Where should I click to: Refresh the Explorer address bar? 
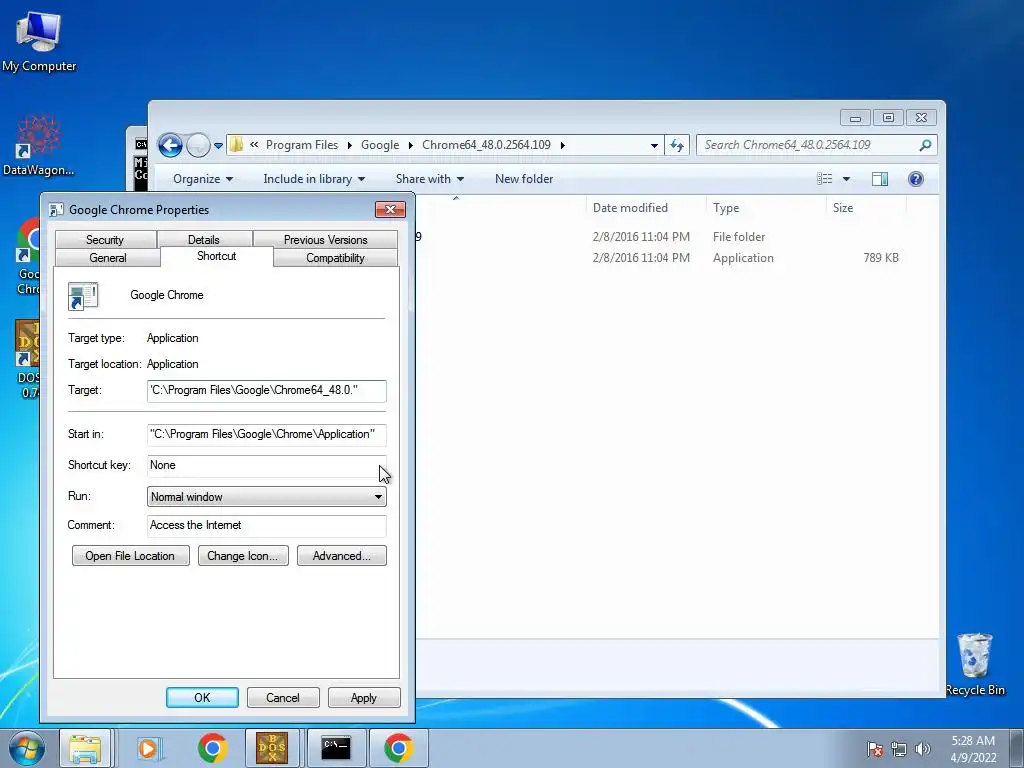[x=677, y=145]
